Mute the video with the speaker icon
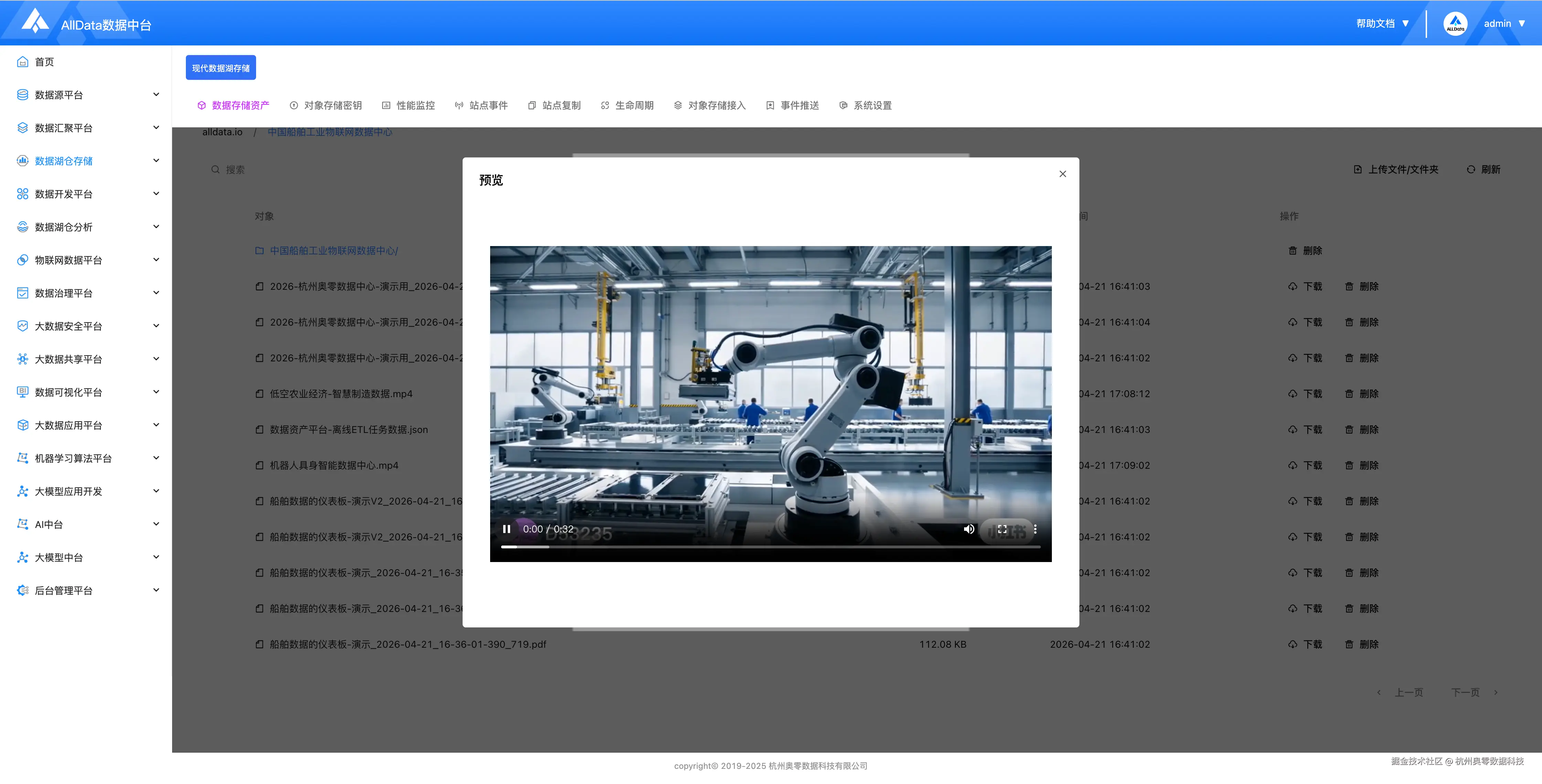1542x784 pixels. pos(969,529)
